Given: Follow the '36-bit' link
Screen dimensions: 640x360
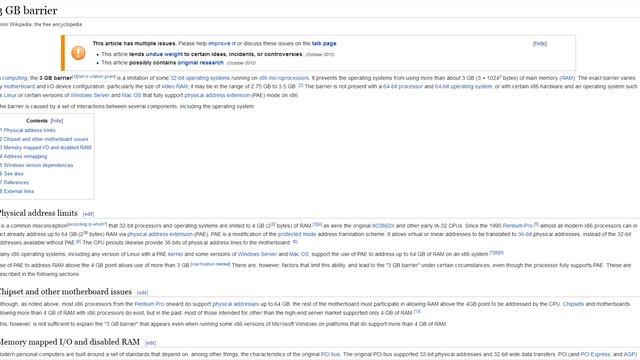Looking at the screenshot, I should coord(524,234).
